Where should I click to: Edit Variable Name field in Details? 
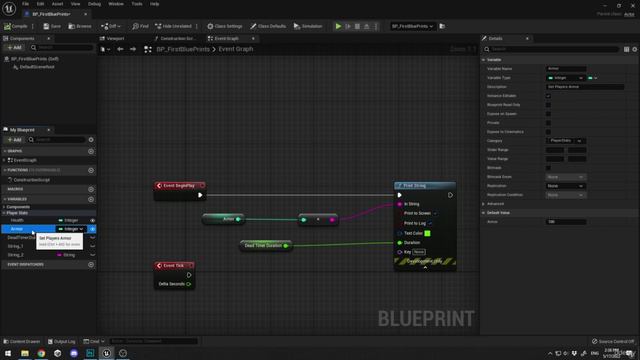pyautogui.click(x=566, y=69)
